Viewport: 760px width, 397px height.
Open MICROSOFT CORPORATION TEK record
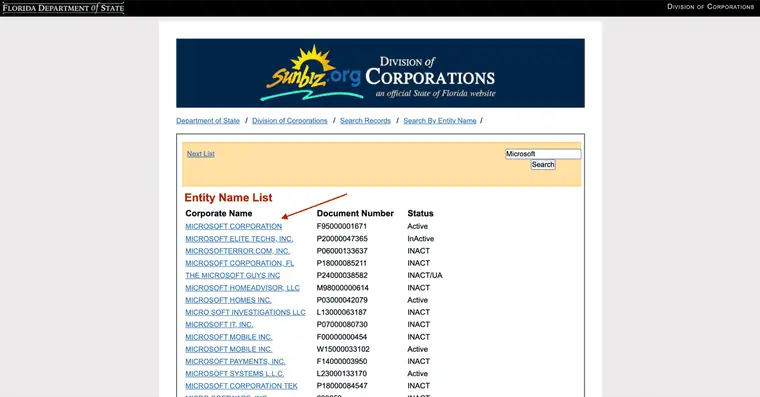pos(241,386)
